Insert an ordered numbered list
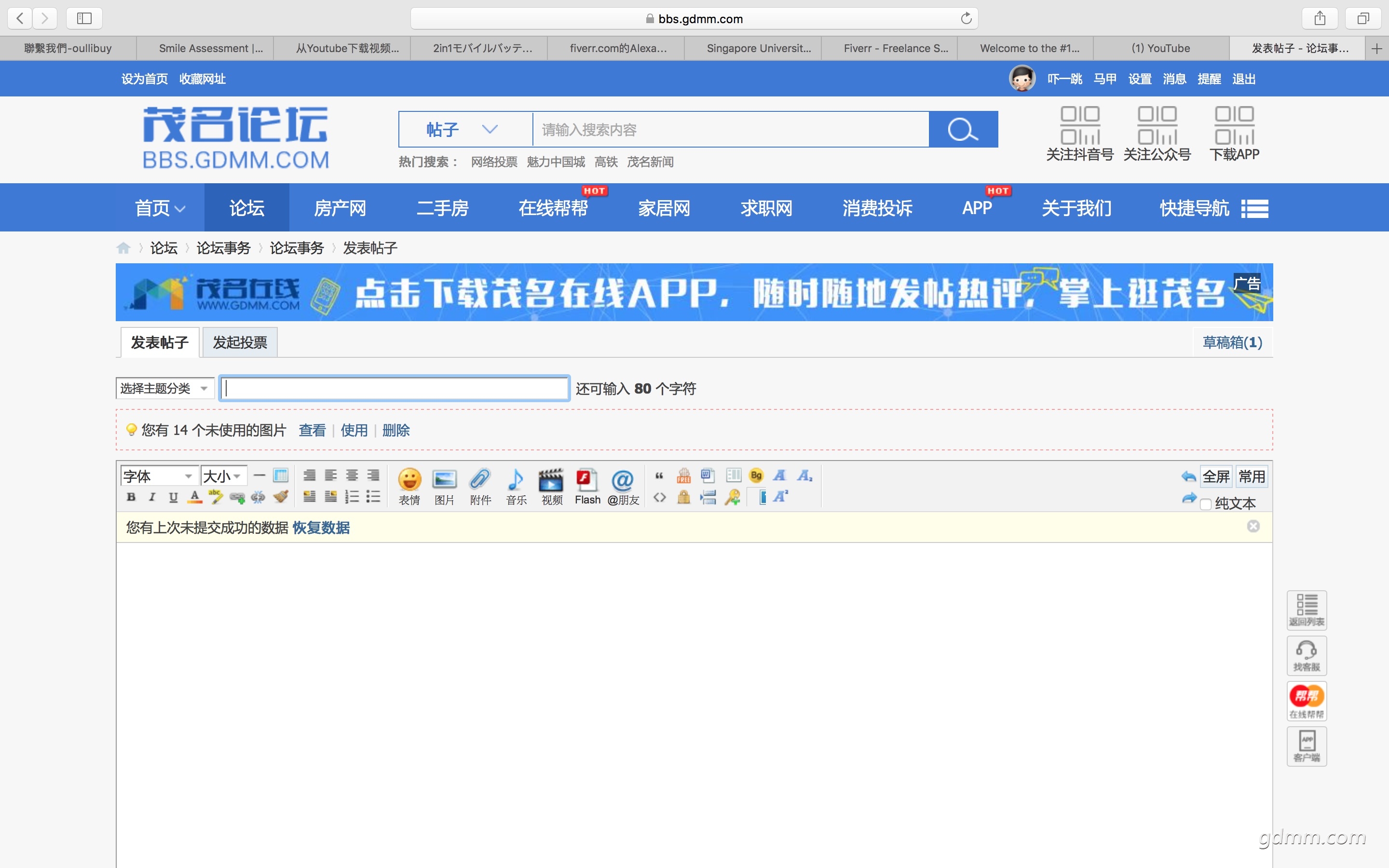This screenshot has width=1389, height=868. (352, 497)
